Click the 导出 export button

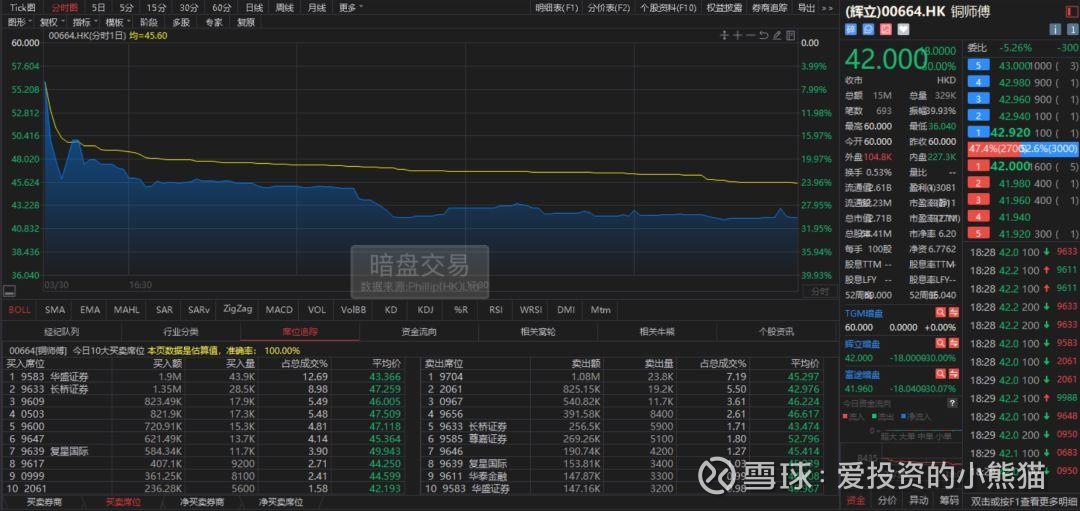806,8
